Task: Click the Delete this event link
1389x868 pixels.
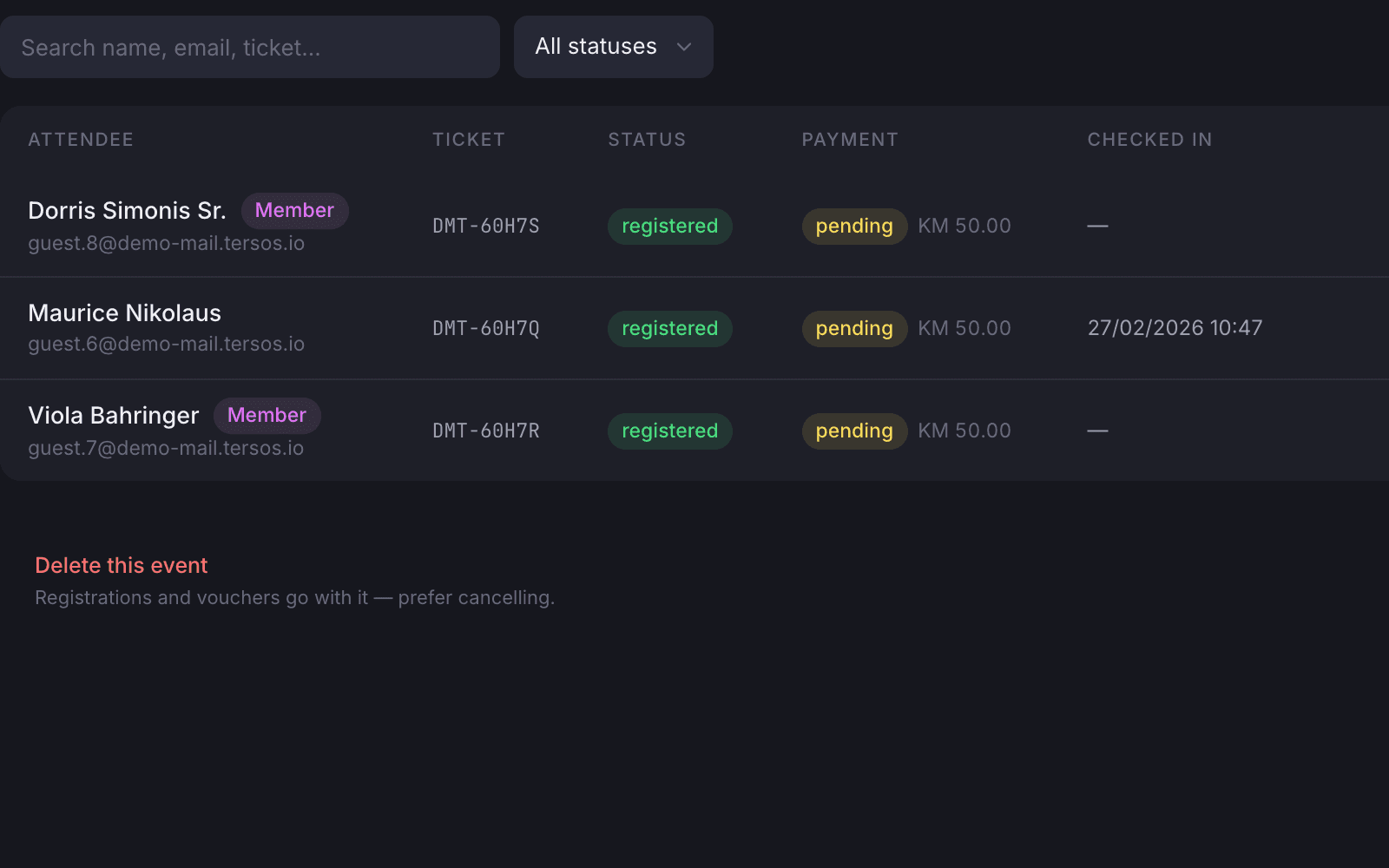Action: [122, 565]
